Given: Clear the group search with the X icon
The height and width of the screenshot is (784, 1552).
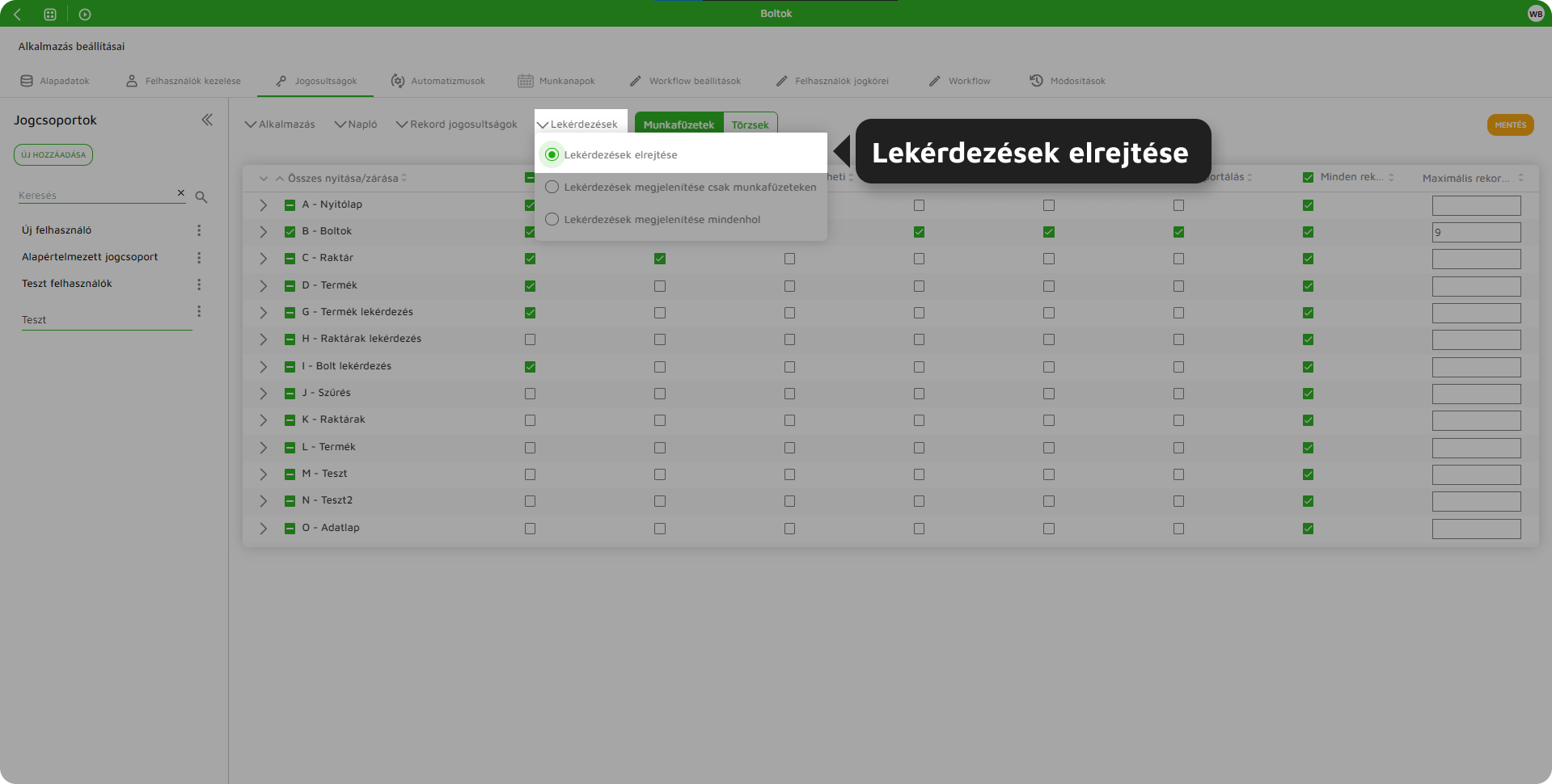Looking at the screenshot, I should [181, 192].
